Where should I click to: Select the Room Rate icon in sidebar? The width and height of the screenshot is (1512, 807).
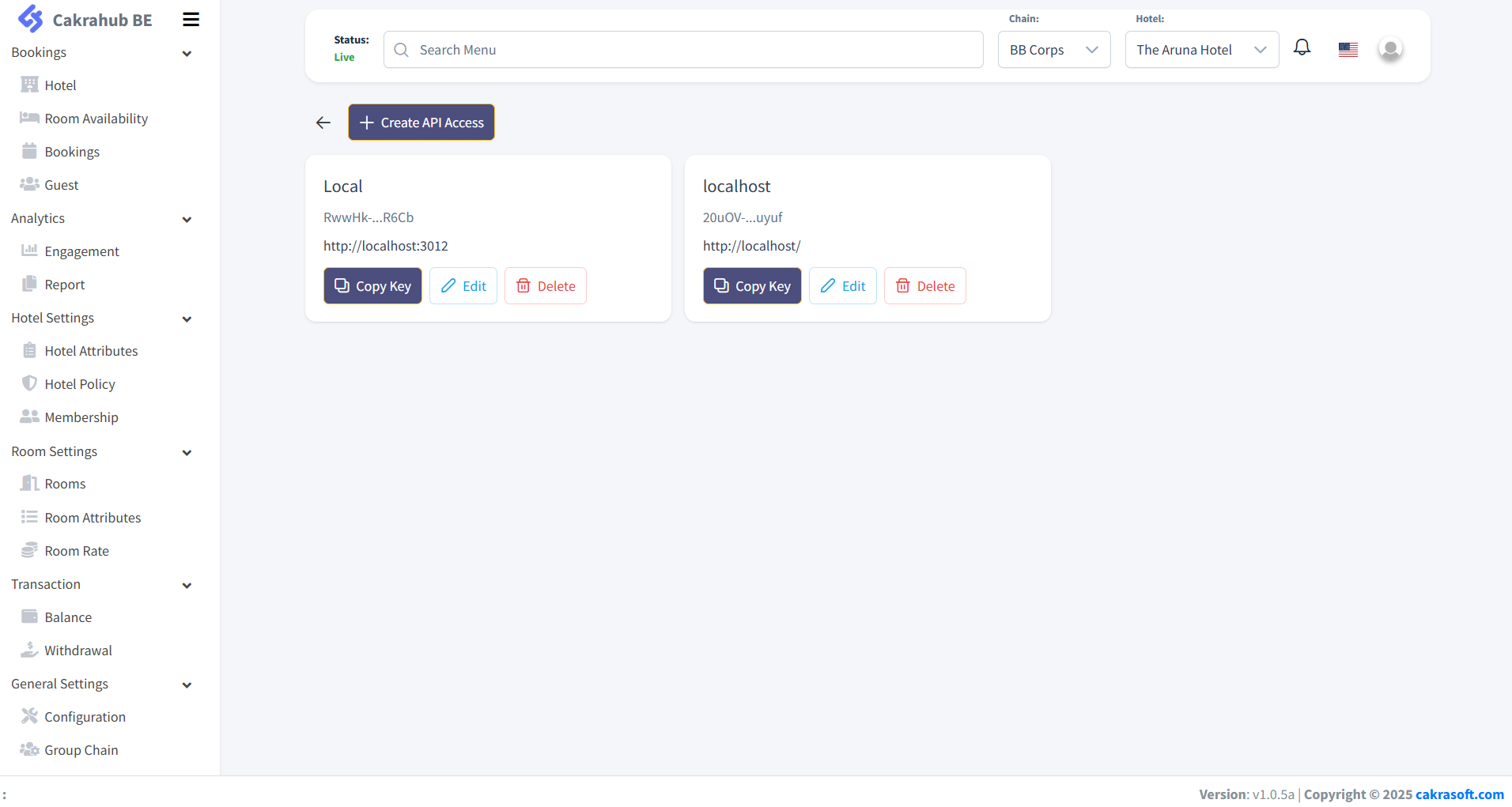29,550
